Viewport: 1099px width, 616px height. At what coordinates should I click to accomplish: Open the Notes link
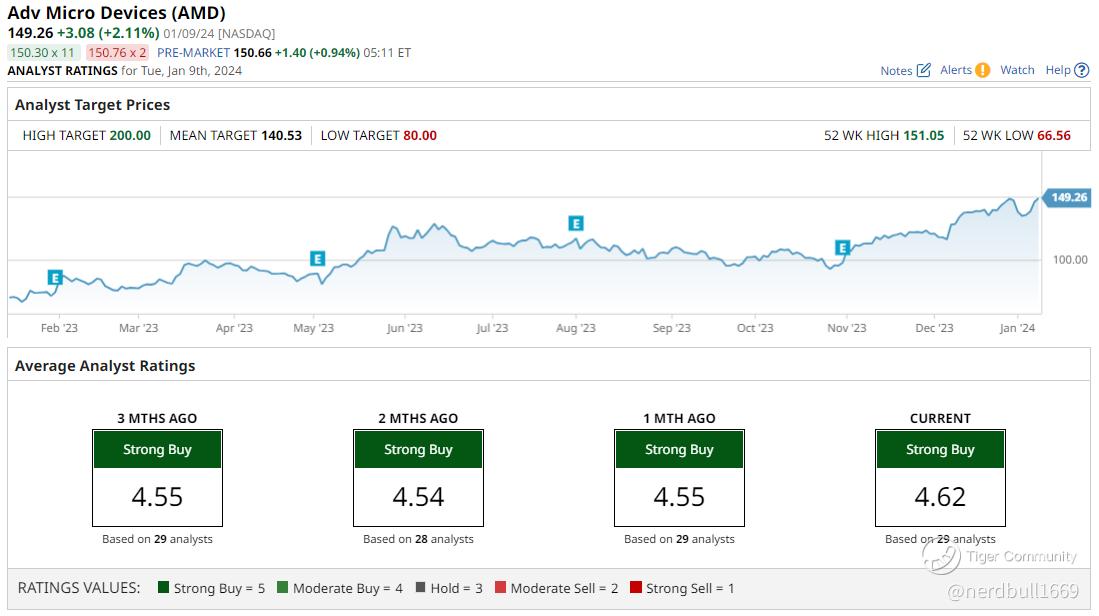click(896, 71)
